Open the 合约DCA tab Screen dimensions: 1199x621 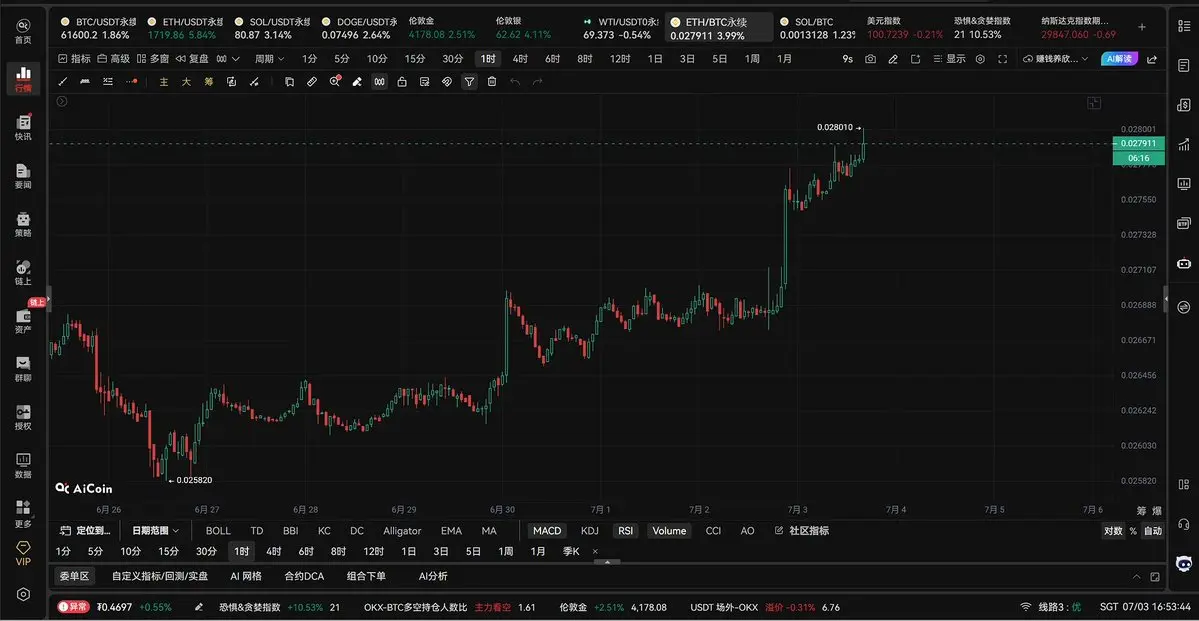(x=304, y=577)
